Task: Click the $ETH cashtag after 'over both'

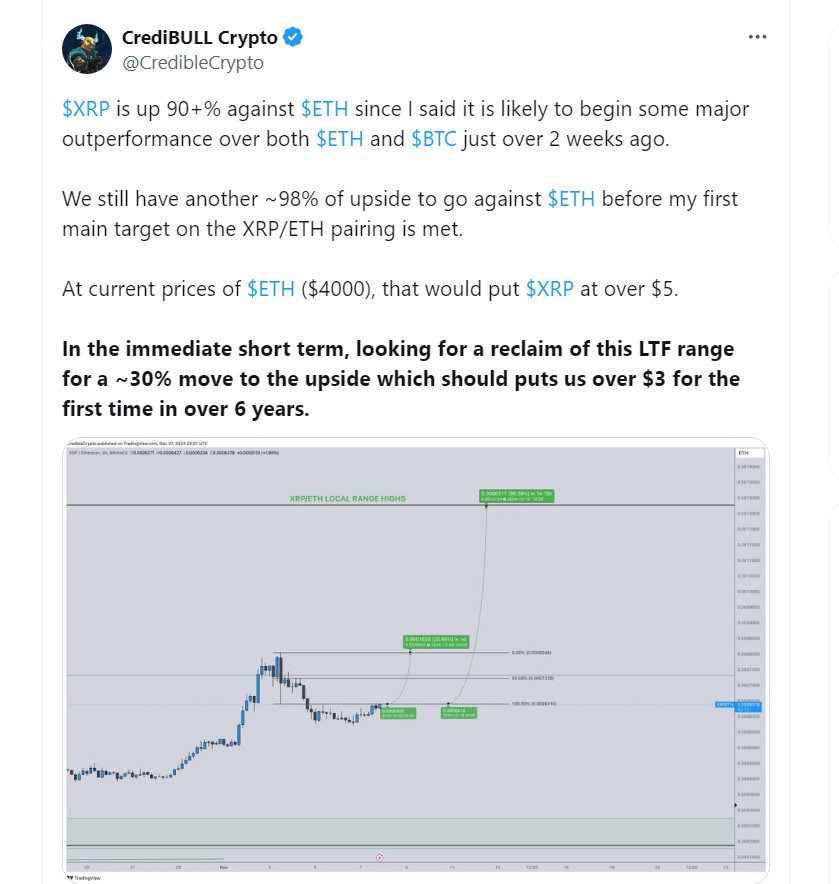Action: 340,139
